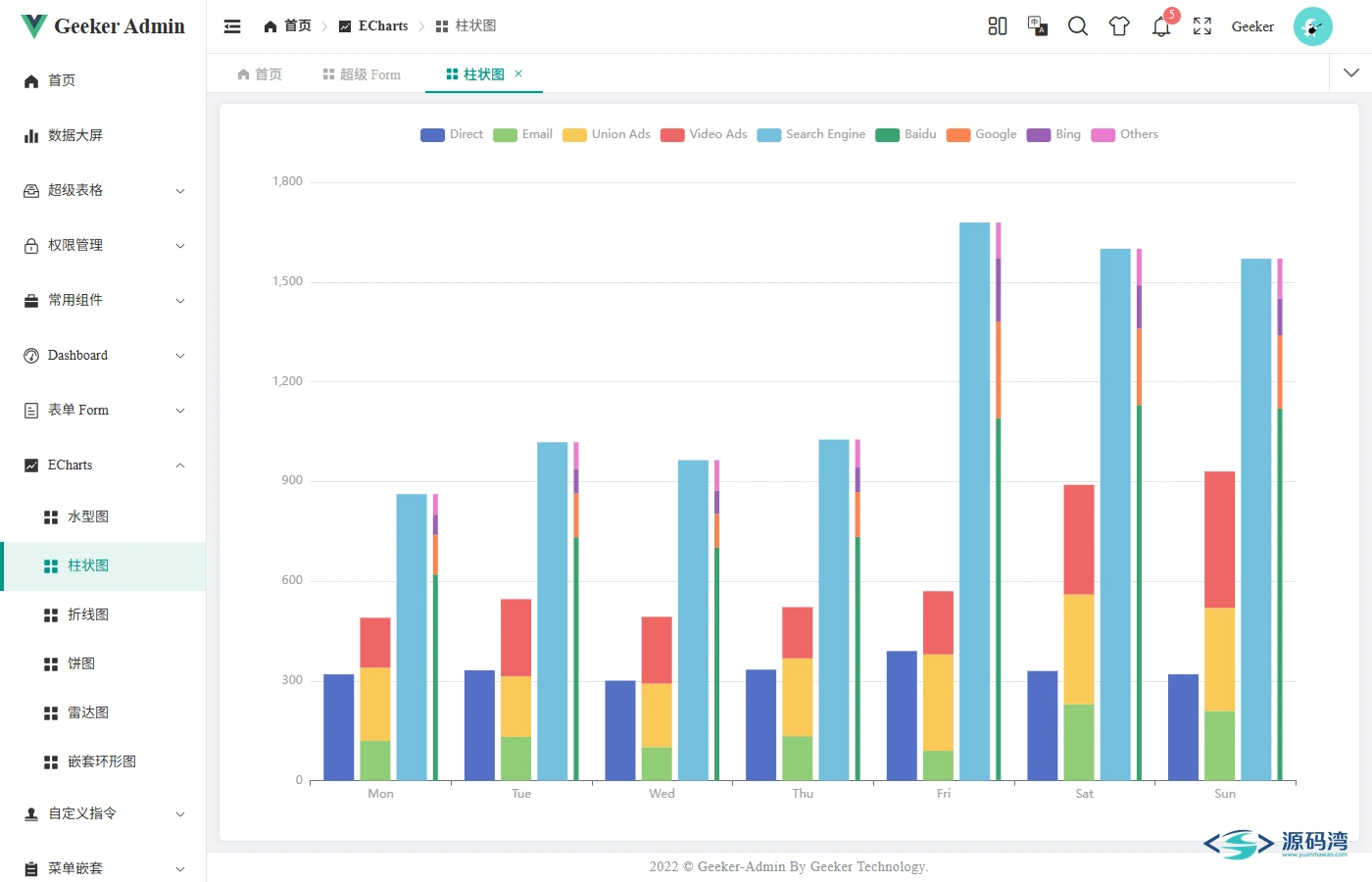
Task: Collapse ECharts menu
Action: click(103, 465)
